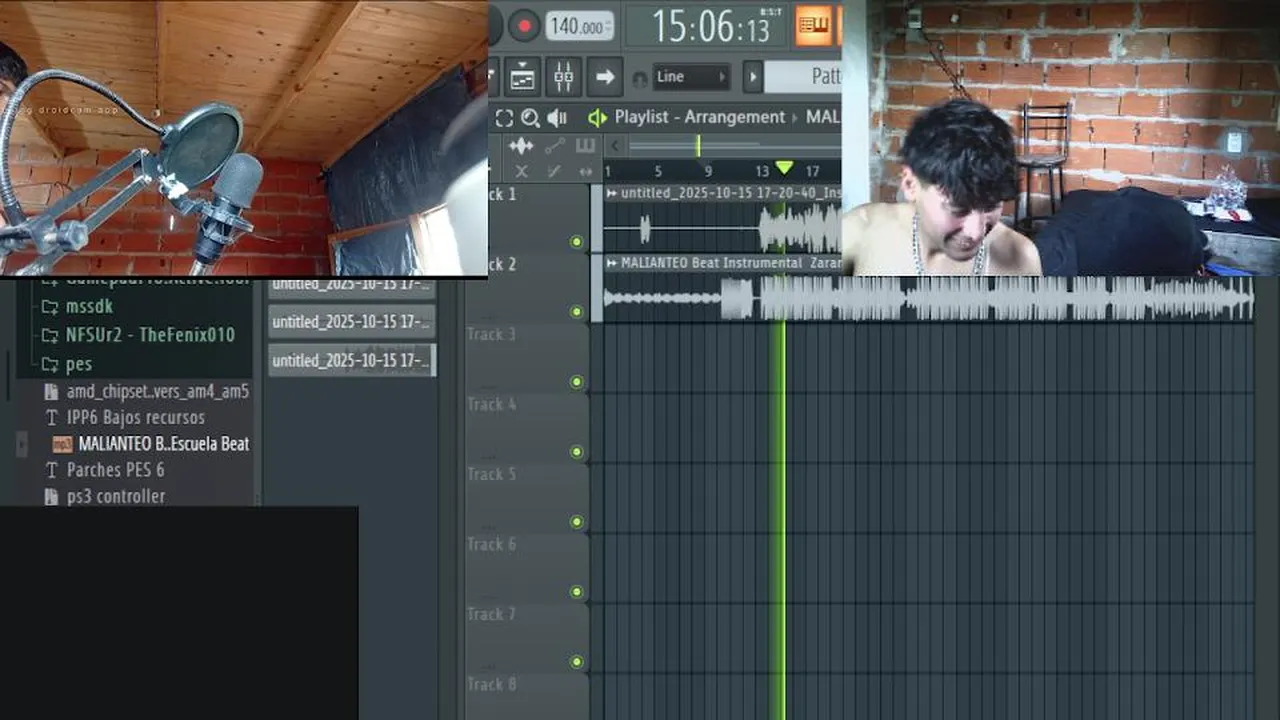Click the green playhead marker on ruler
This screenshot has height=720, width=1280.
click(x=784, y=169)
